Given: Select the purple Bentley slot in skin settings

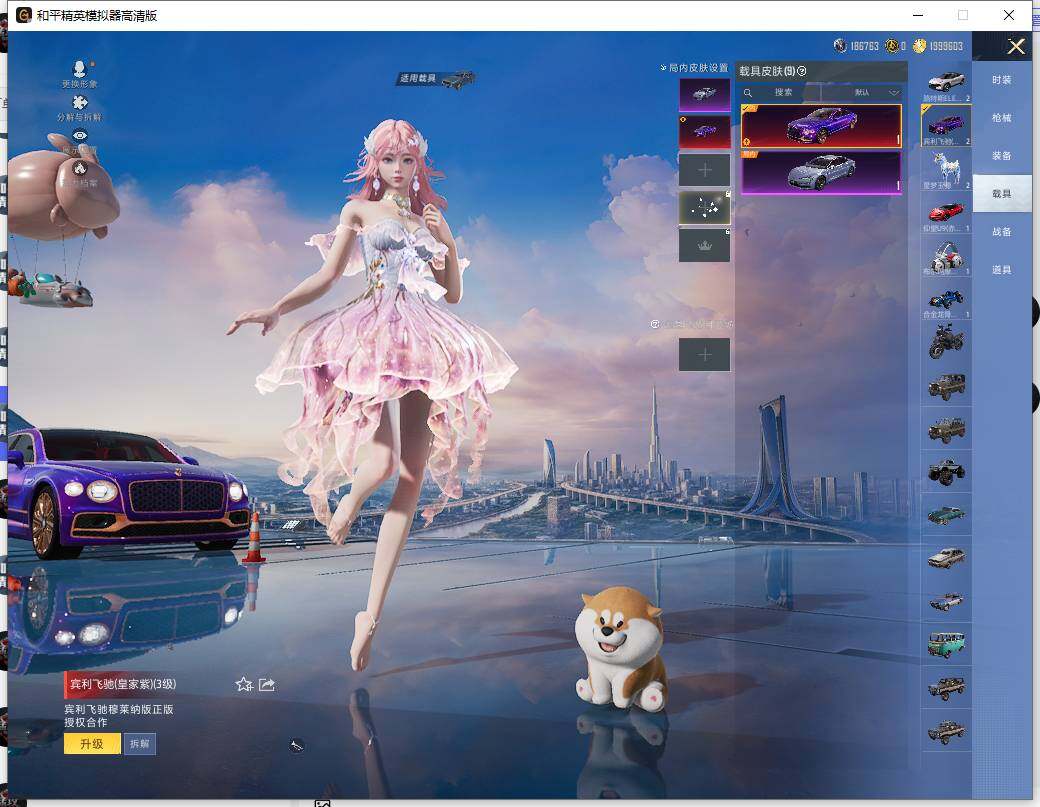Looking at the screenshot, I should 704,131.
